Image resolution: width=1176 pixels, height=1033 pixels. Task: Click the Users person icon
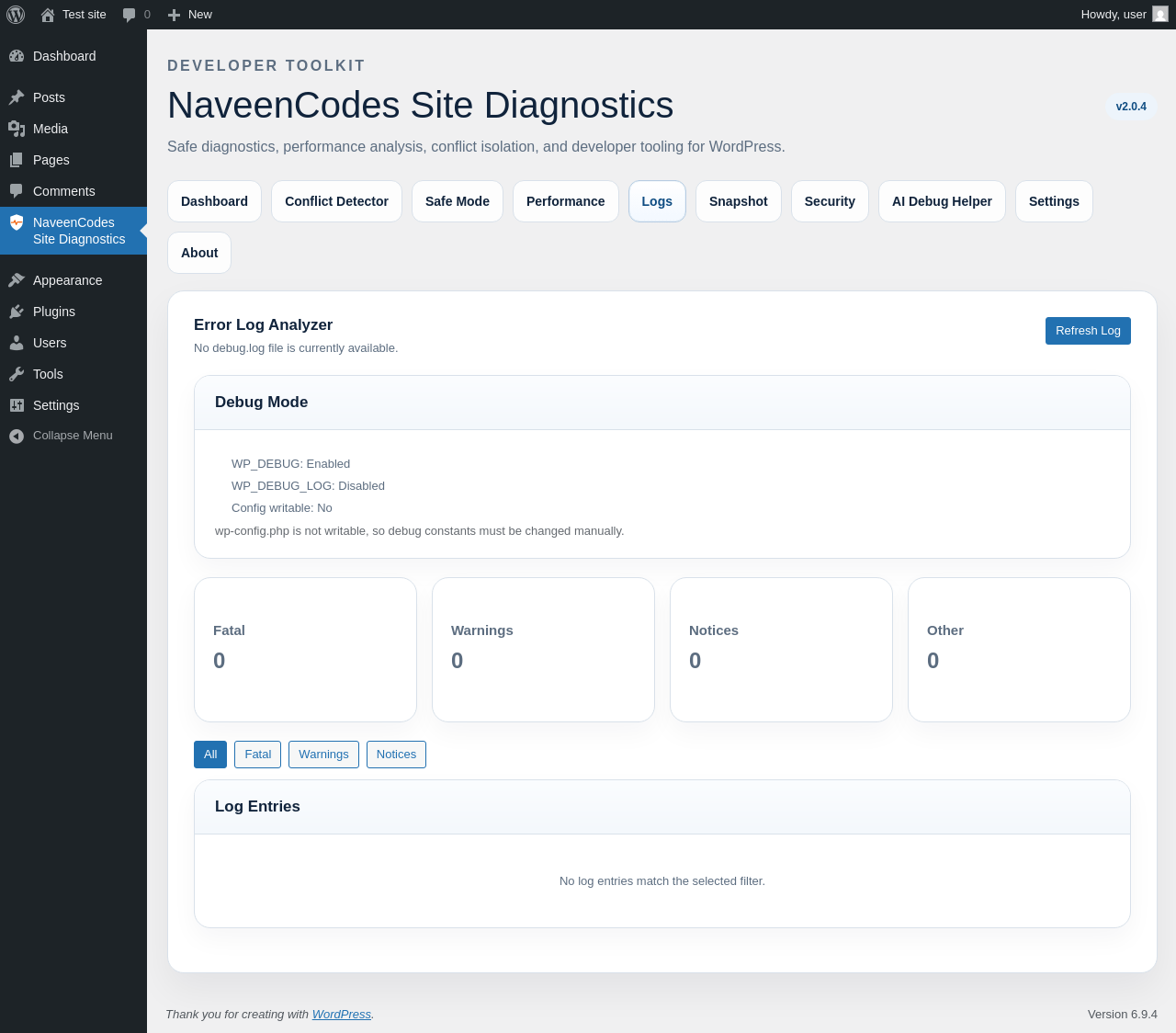pyautogui.click(x=17, y=343)
